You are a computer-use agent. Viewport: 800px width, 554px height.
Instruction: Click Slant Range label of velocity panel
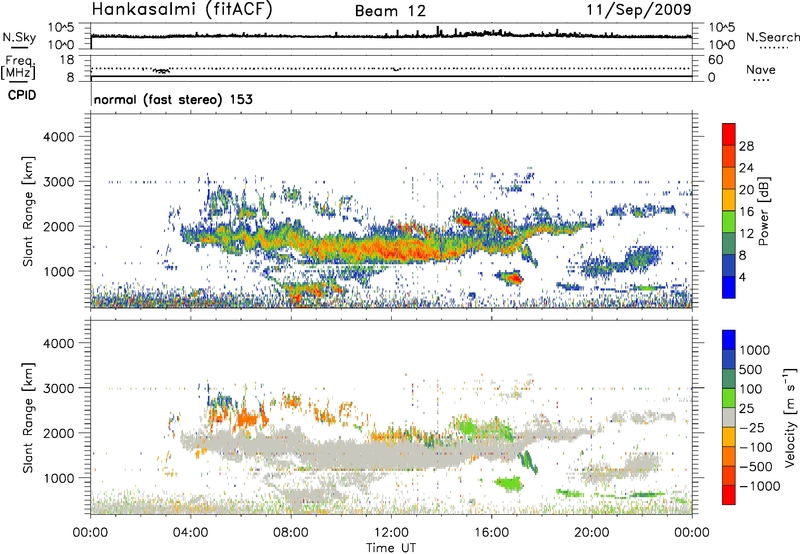click(28, 417)
